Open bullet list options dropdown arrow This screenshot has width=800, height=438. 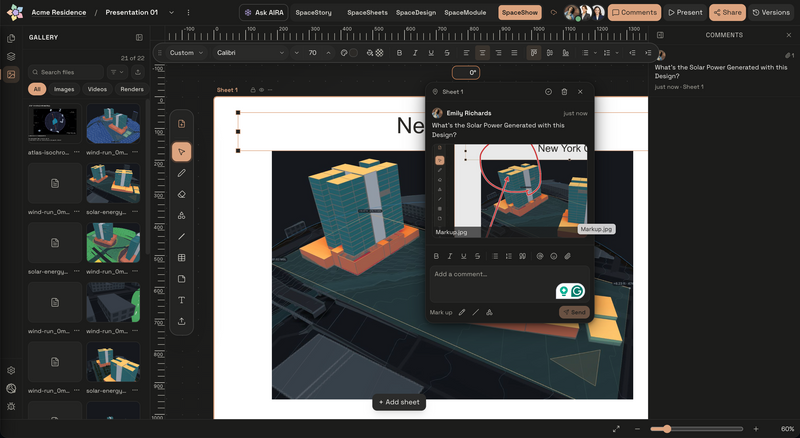click(x=595, y=53)
